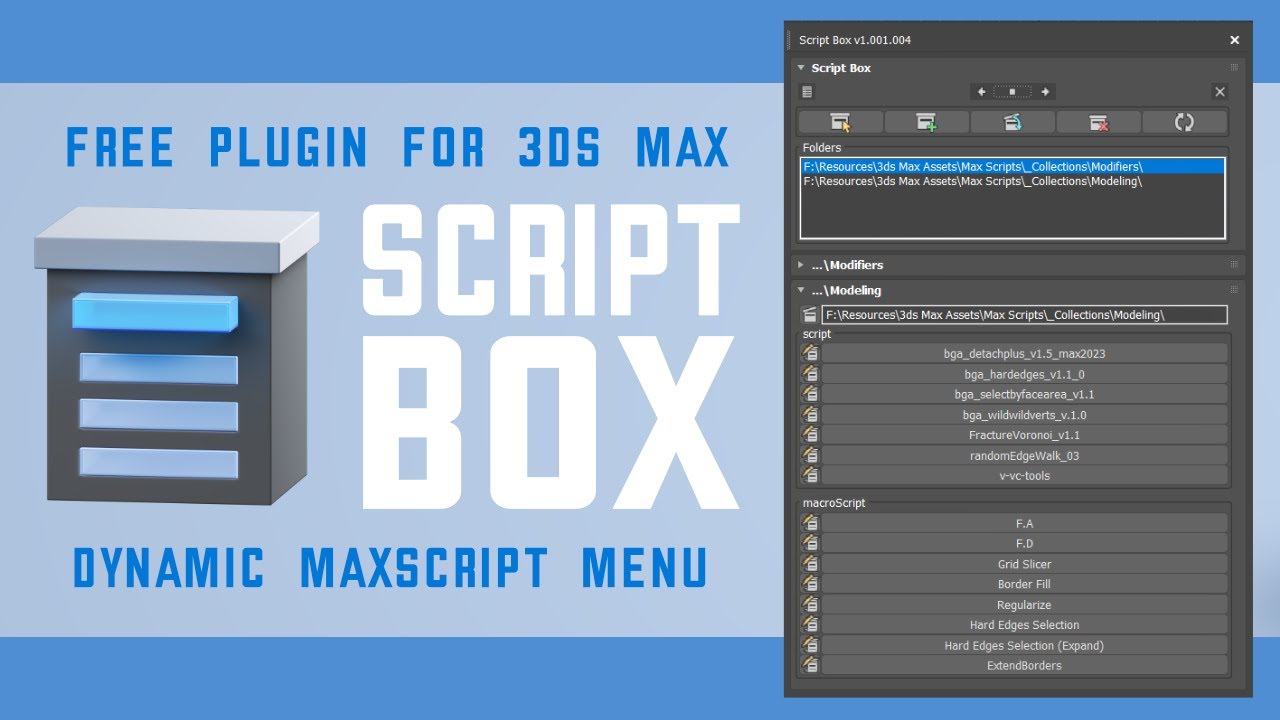This screenshot has height=720, width=1280.
Task: Run the randomEdgeWalk_03 script
Action: [1024, 455]
